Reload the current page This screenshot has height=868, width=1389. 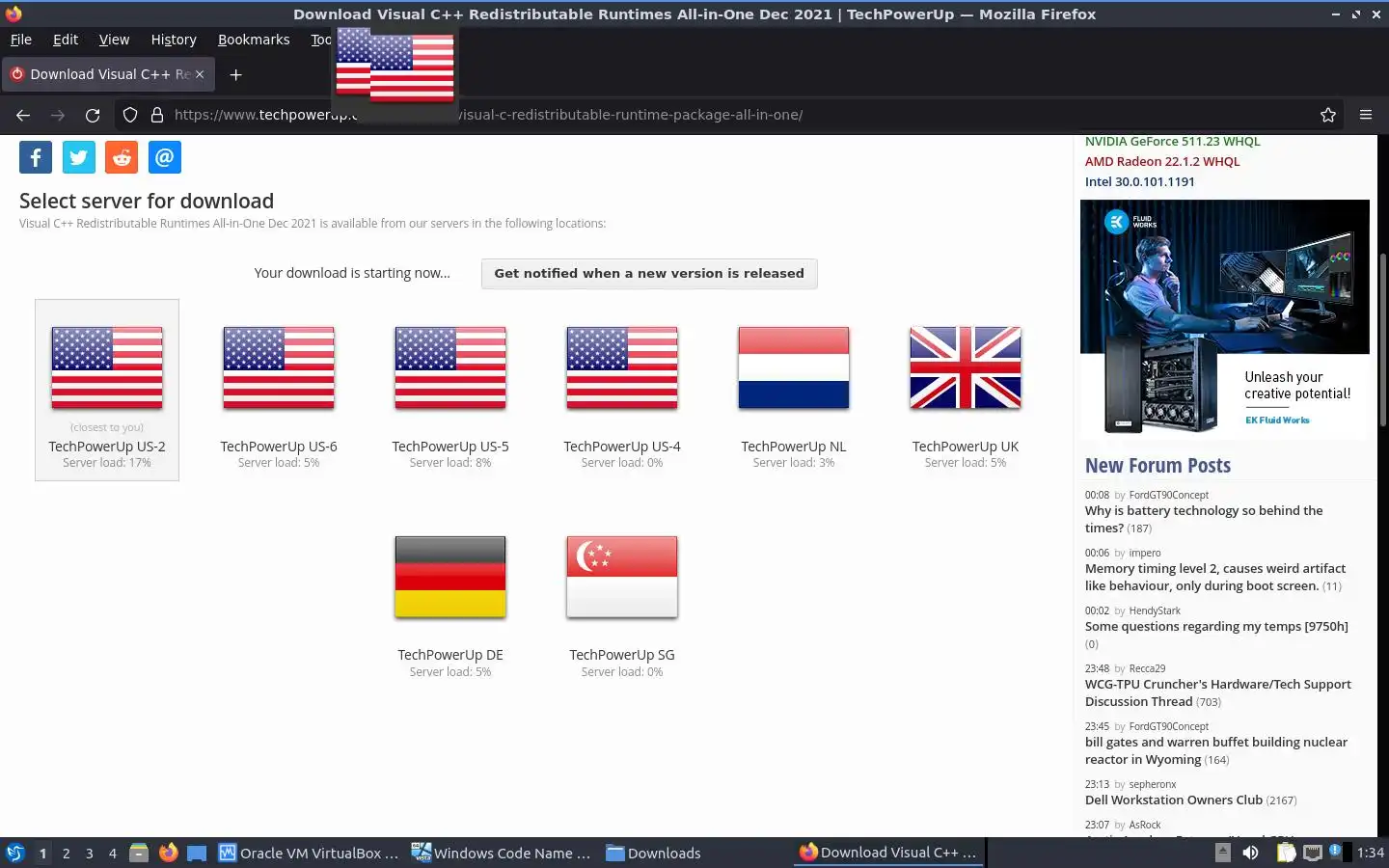pyautogui.click(x=93, y=115)
